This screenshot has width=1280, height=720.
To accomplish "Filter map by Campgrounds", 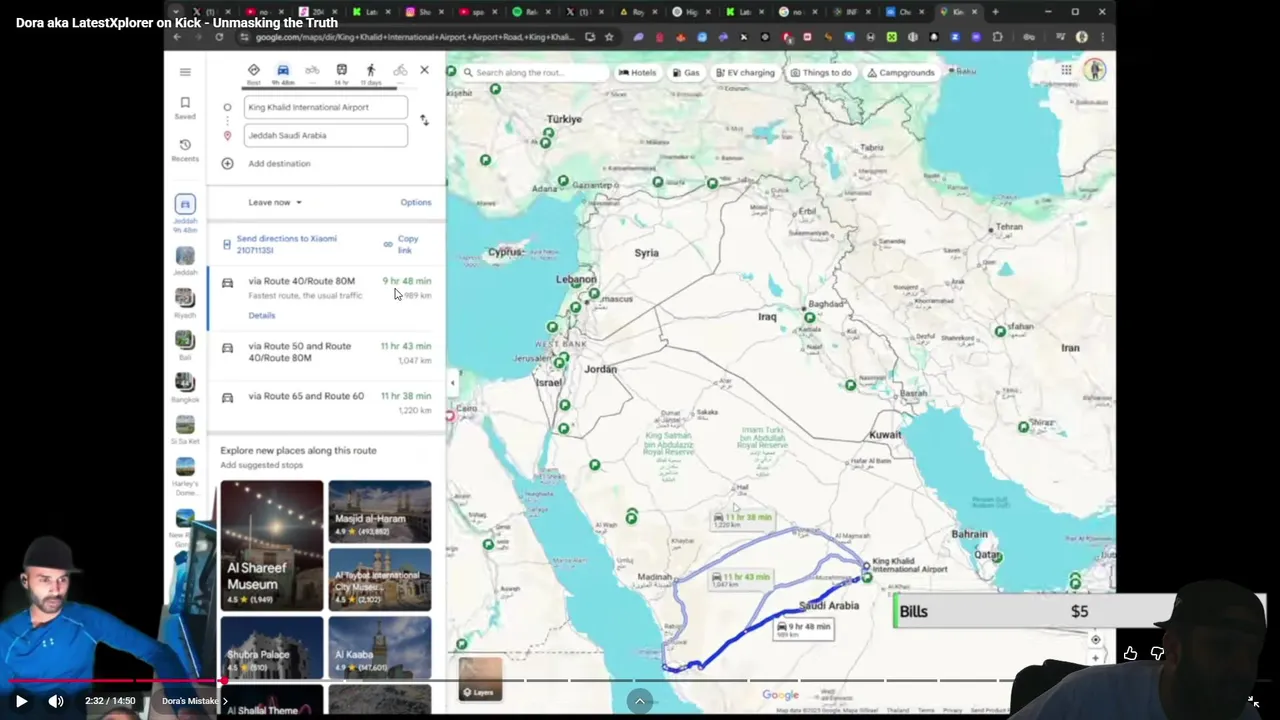I will click(x=901, y=72).
